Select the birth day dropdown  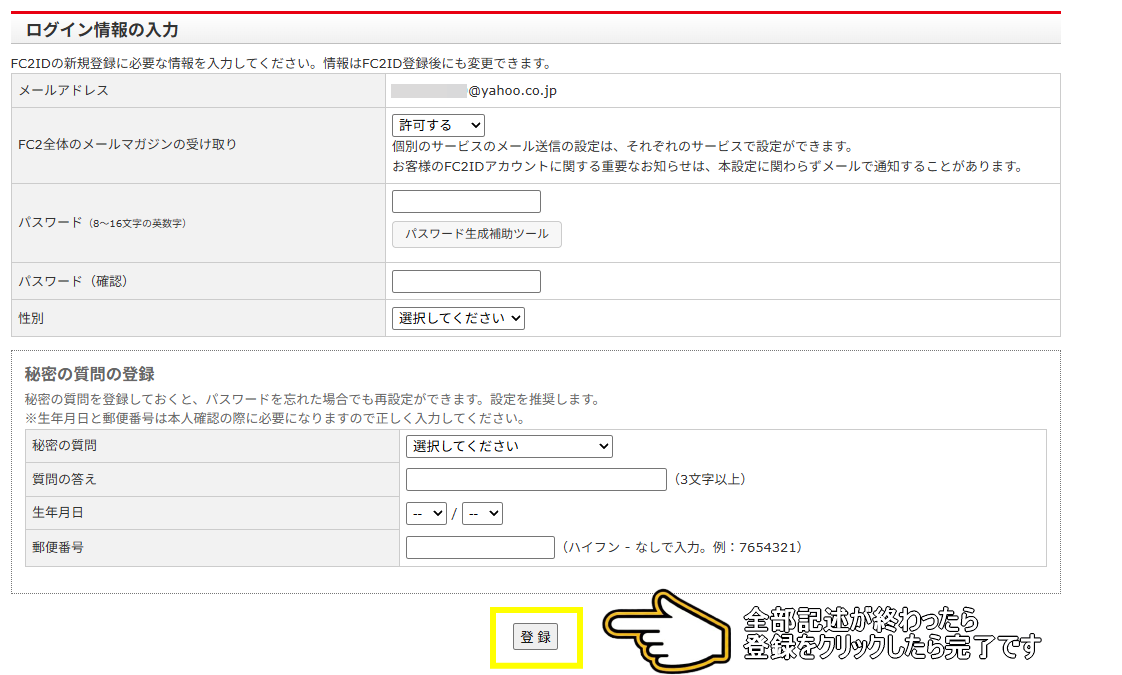[x=482, y=513]
